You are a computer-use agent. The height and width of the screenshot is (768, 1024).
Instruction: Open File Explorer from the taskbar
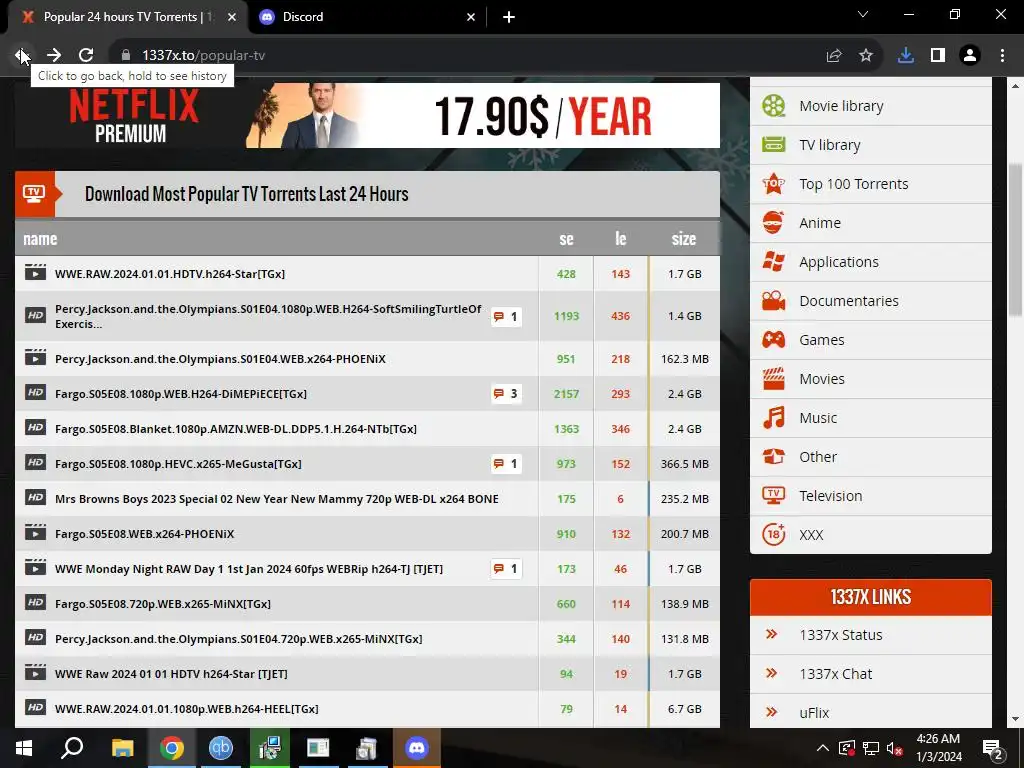122,748
